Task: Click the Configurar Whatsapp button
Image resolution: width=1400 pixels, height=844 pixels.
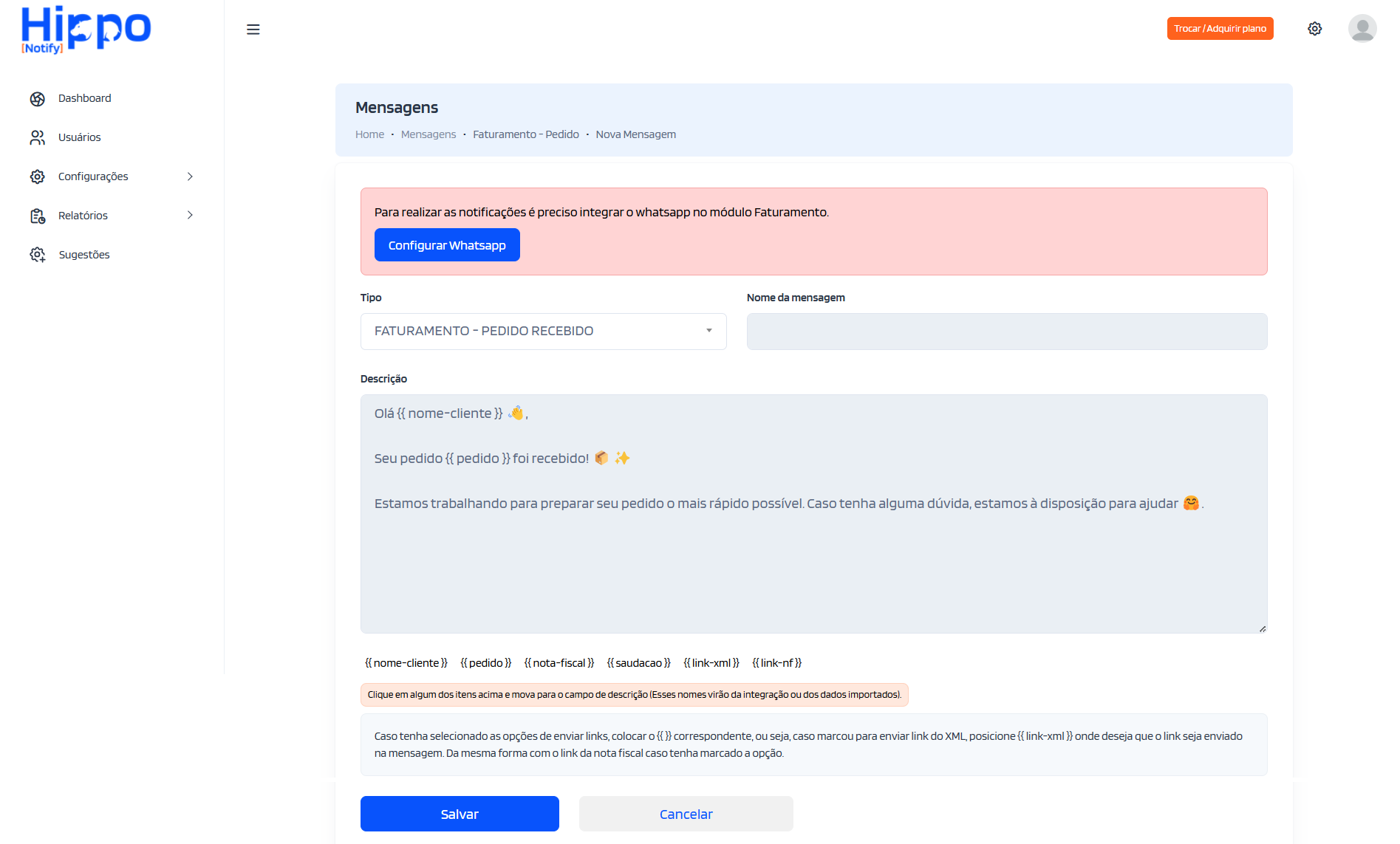Action: [447, 244]
